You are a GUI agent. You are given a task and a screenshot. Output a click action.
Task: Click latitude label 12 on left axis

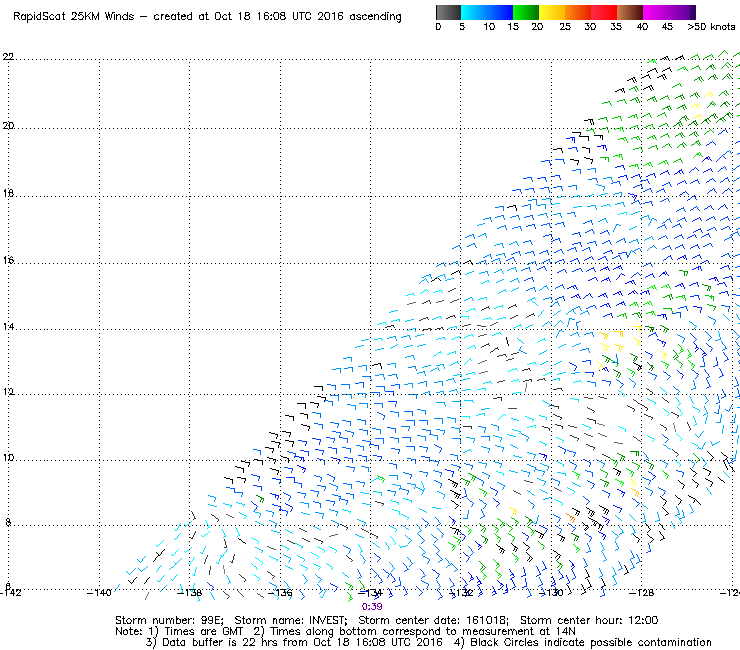(8, 392)
